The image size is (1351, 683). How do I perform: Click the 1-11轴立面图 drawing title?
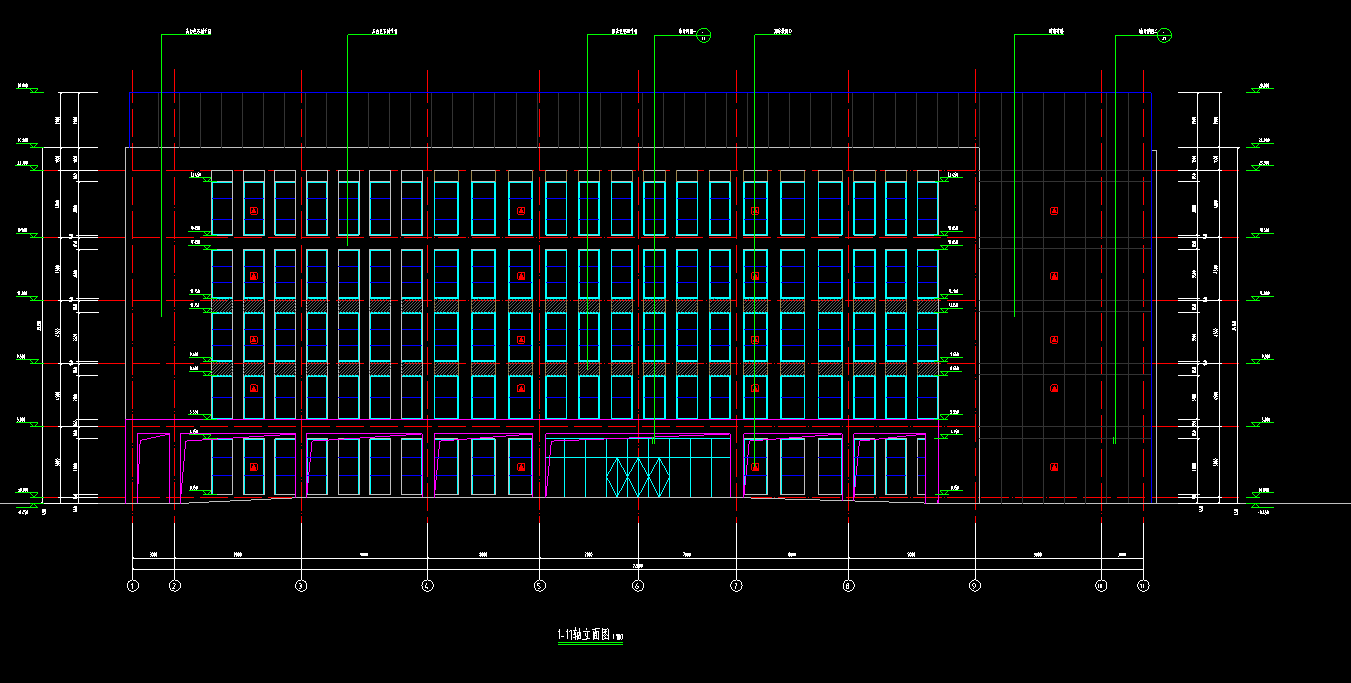tap(584, 634)
